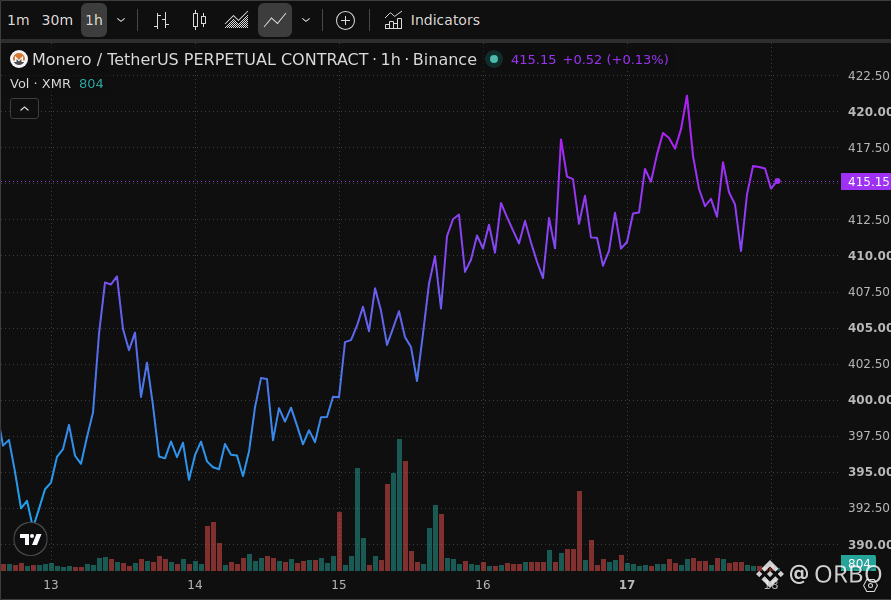Open the timeframe interval dropdown arrow

(x=121, y=20)
